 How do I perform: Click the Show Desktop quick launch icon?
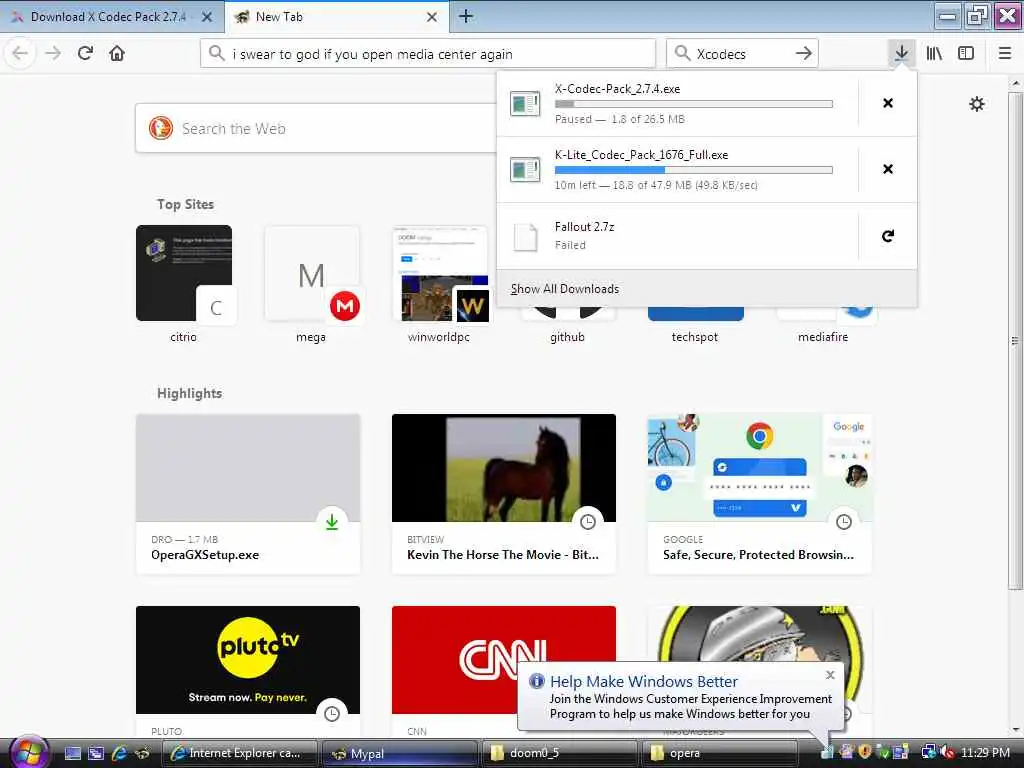tap(72, 753)
